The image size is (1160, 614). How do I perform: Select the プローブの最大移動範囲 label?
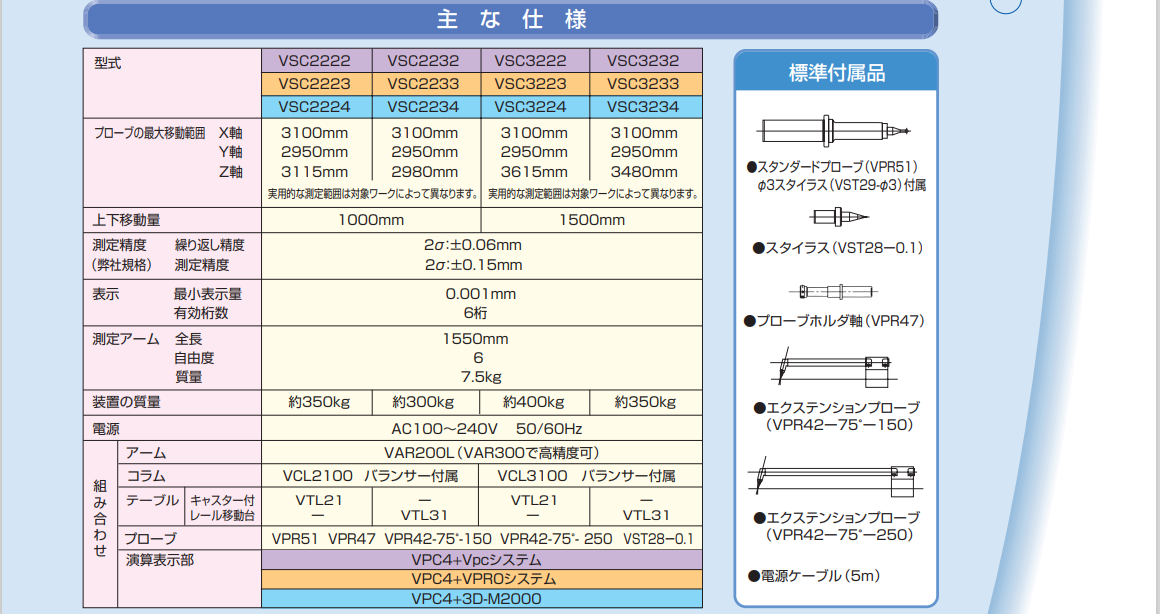[149, 133]
